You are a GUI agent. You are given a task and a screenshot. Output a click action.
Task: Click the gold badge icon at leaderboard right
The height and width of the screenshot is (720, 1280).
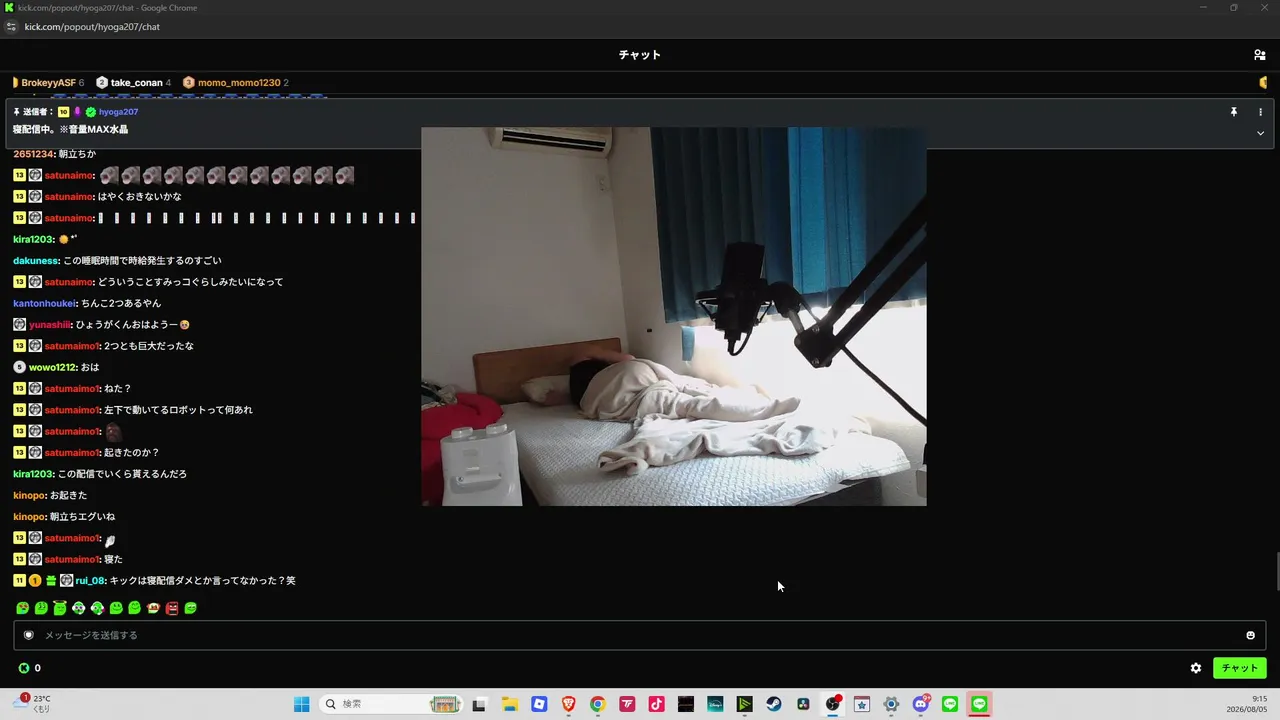point(1263,83)
